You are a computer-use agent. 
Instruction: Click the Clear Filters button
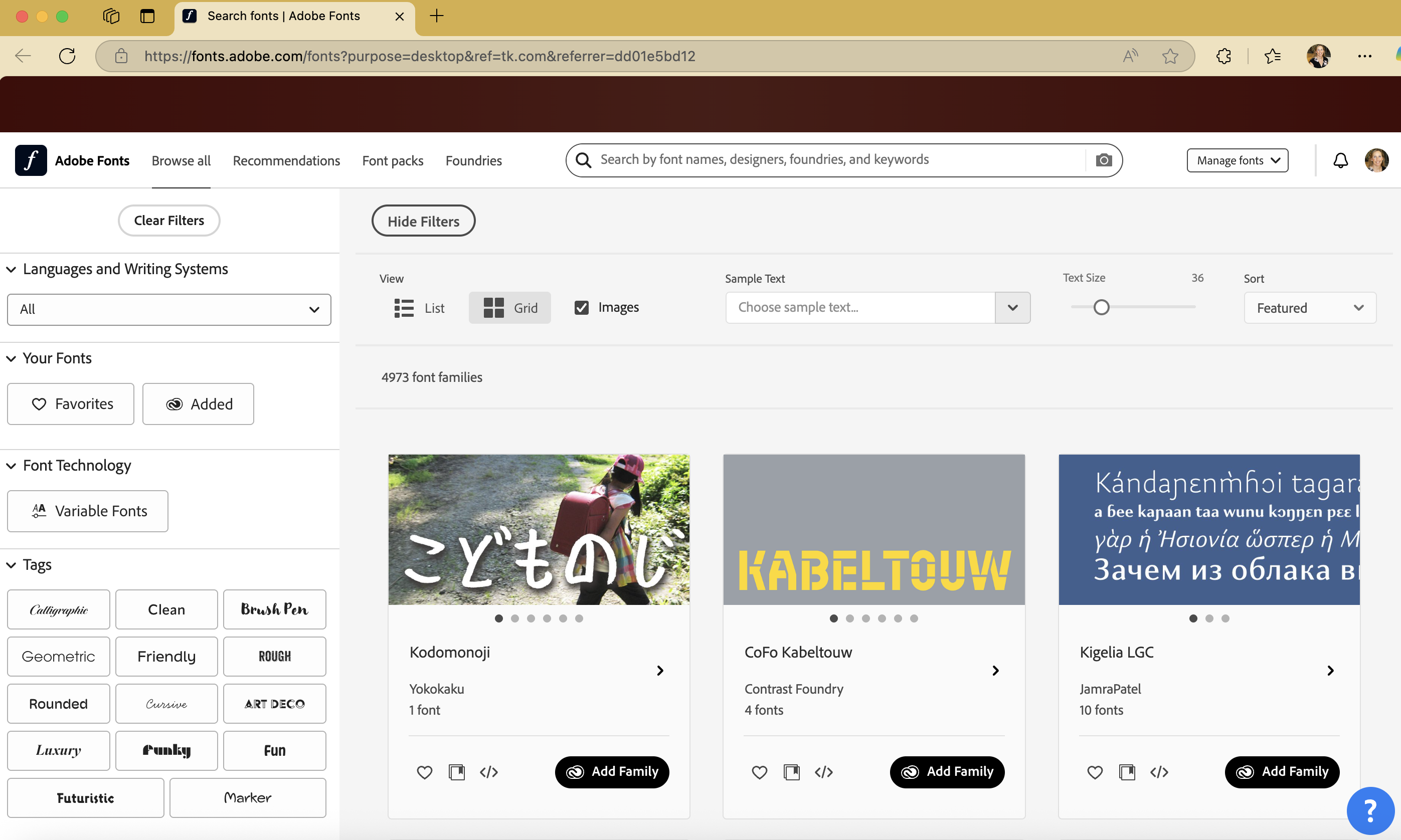point(169,221)
